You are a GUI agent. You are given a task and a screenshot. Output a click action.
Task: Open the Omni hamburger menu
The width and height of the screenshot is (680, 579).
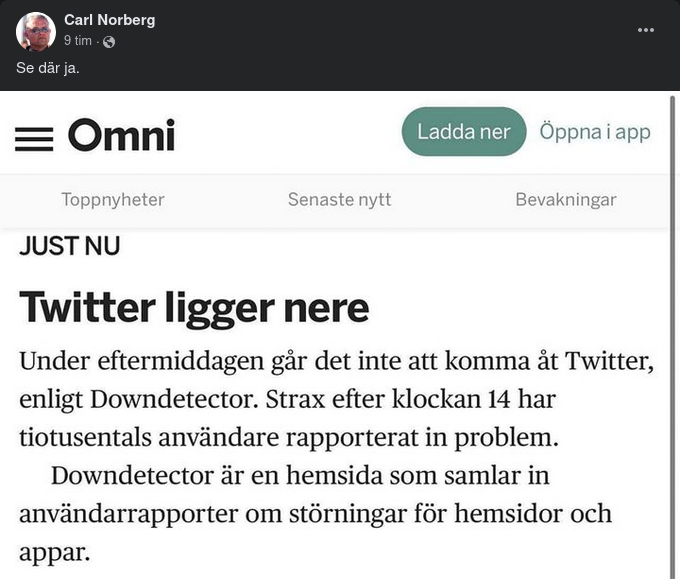coord(34,137)
